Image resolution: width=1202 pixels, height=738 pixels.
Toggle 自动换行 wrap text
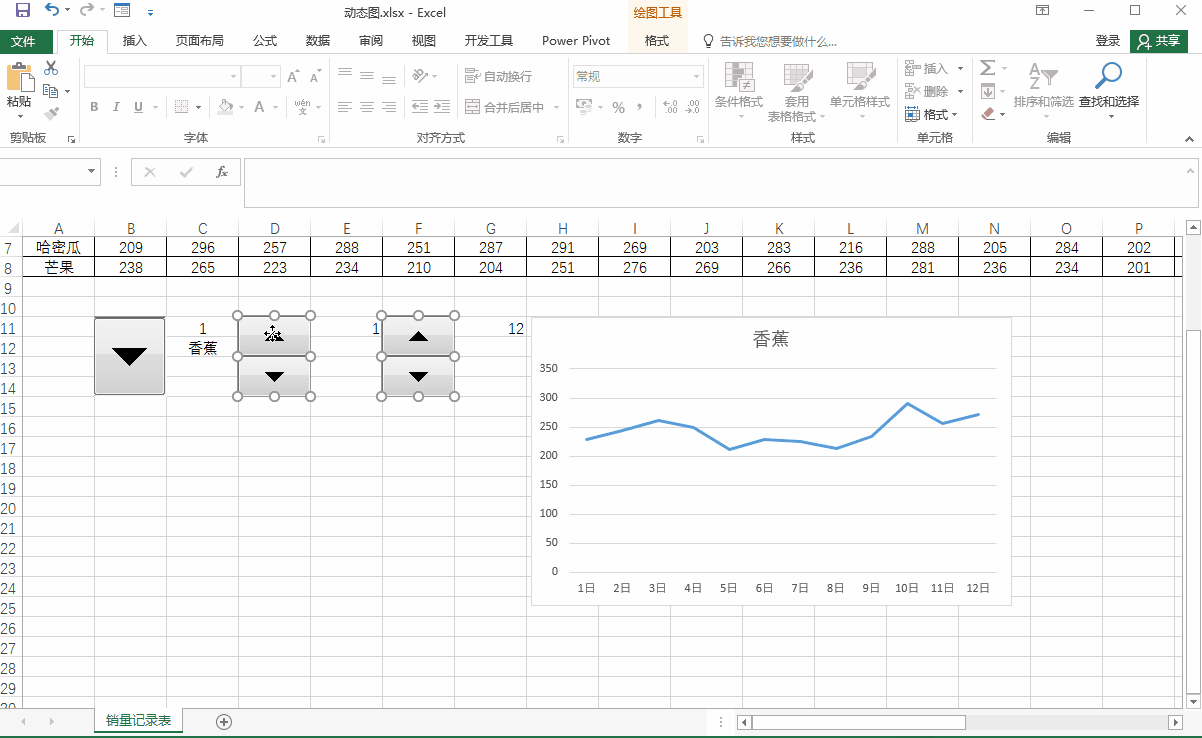click(499, 76)
